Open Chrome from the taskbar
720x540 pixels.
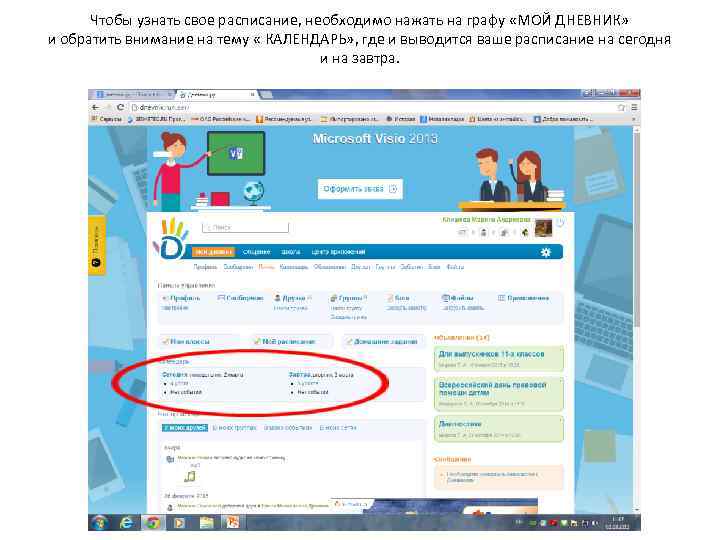[x=152, y=523]
